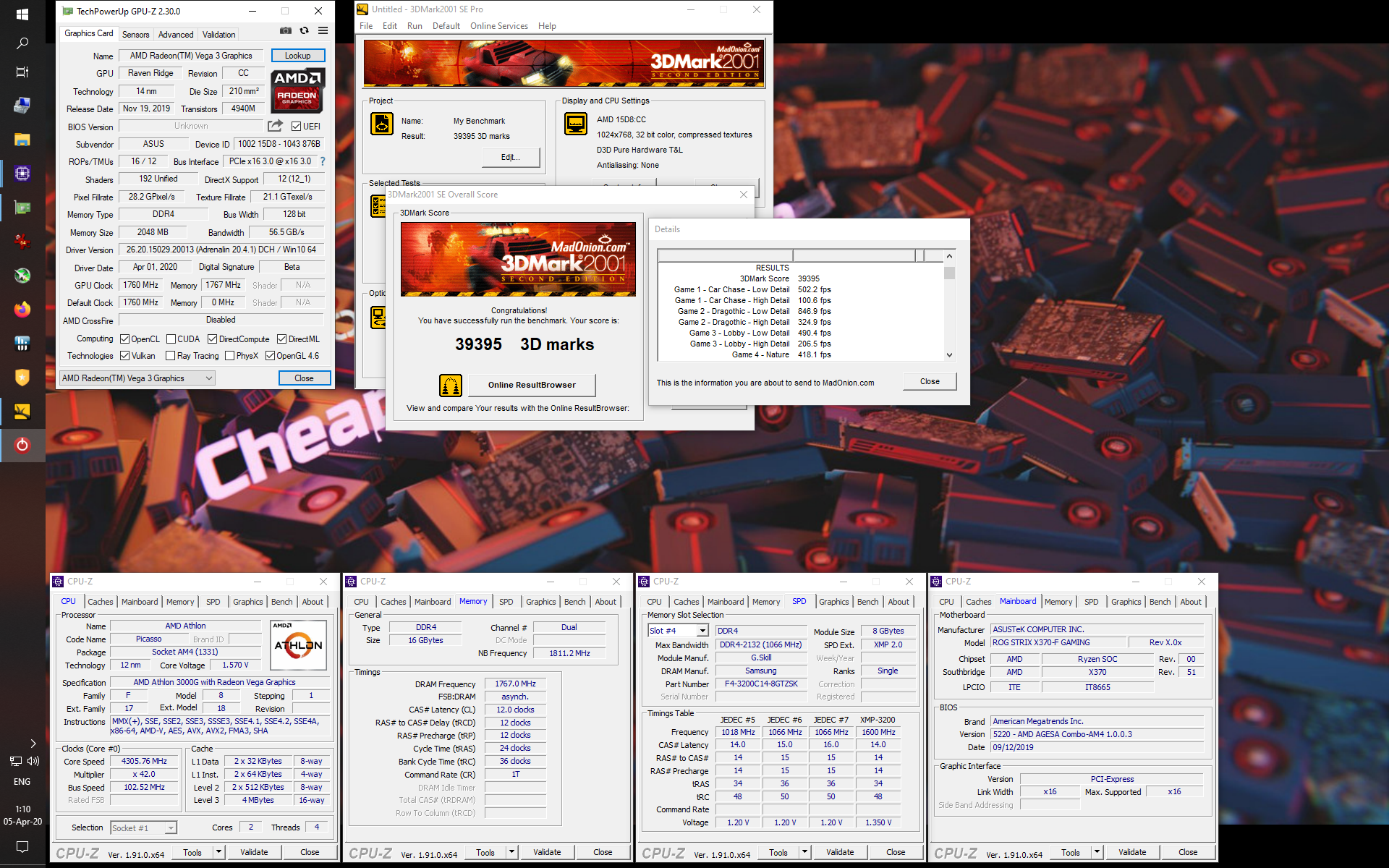Click the Online ResultBrowser yellow icon
Viewport: 1389px width, 868px height.
point(451,385)
